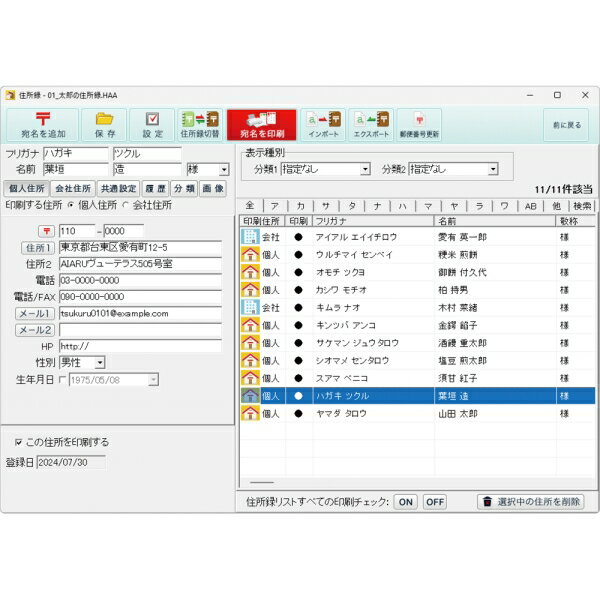Click the インポート toolbar icon
600x600 pixels.
point(323,119)
